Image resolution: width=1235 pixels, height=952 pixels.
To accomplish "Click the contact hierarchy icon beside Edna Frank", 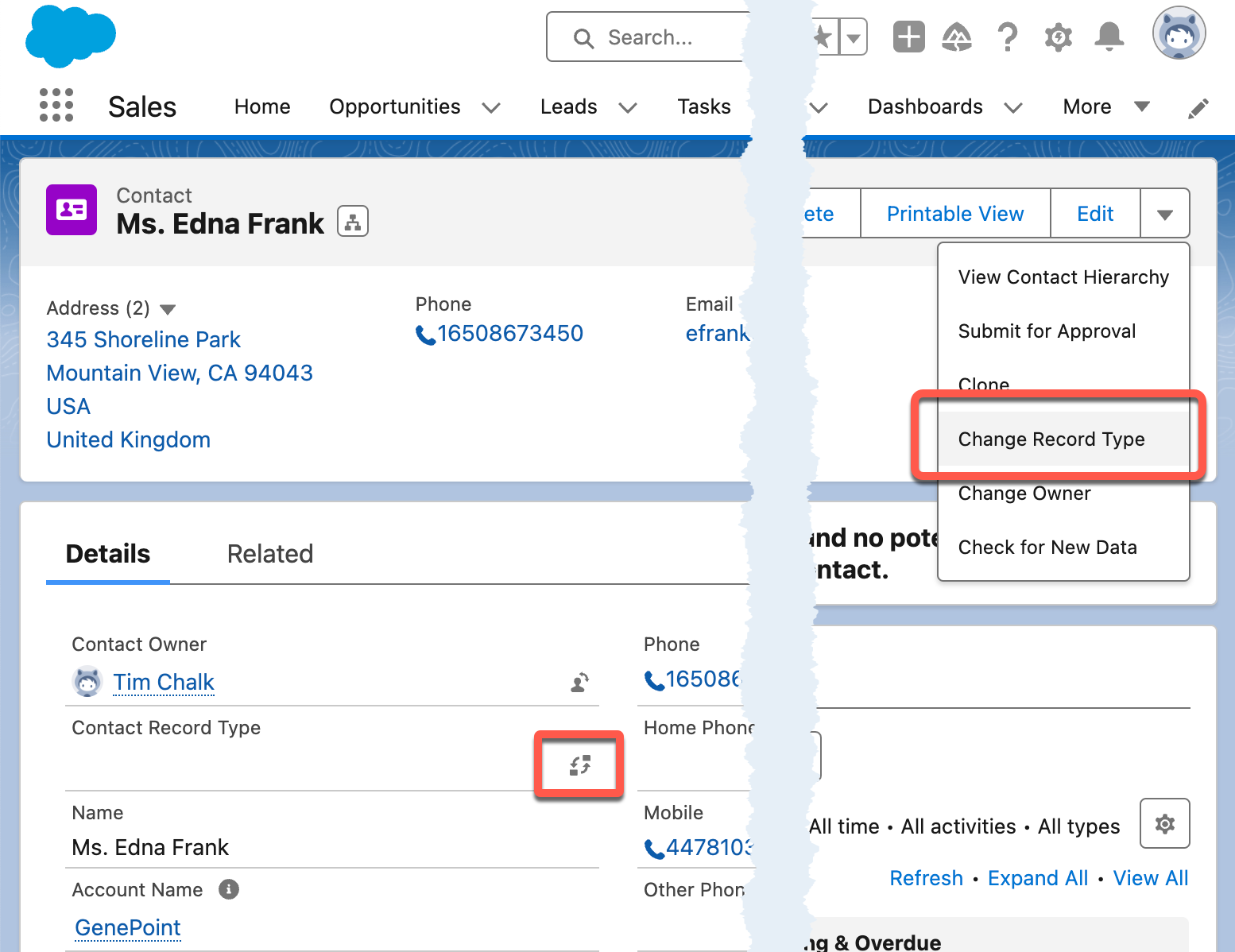I will [x=353, y=221].
